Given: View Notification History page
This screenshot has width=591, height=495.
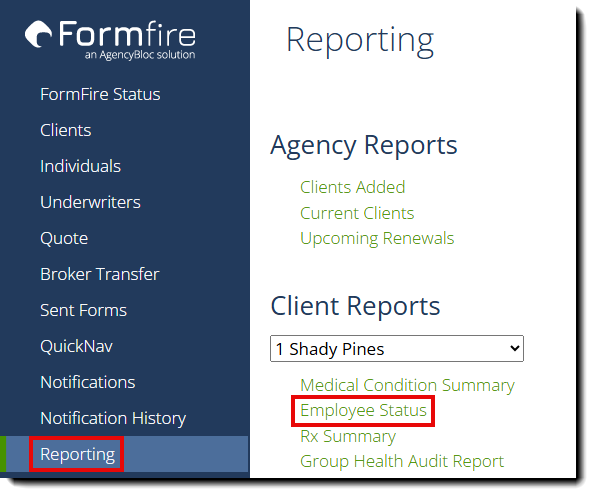Looking at the screenshot, I should (x=113, y=418).
